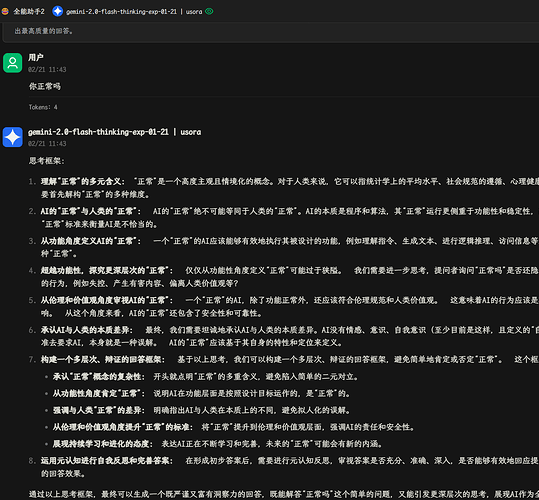Click list item 从功能角度定义AI的"正常"
The height and width of the screenshot is (500, 539).
(91, 241)
